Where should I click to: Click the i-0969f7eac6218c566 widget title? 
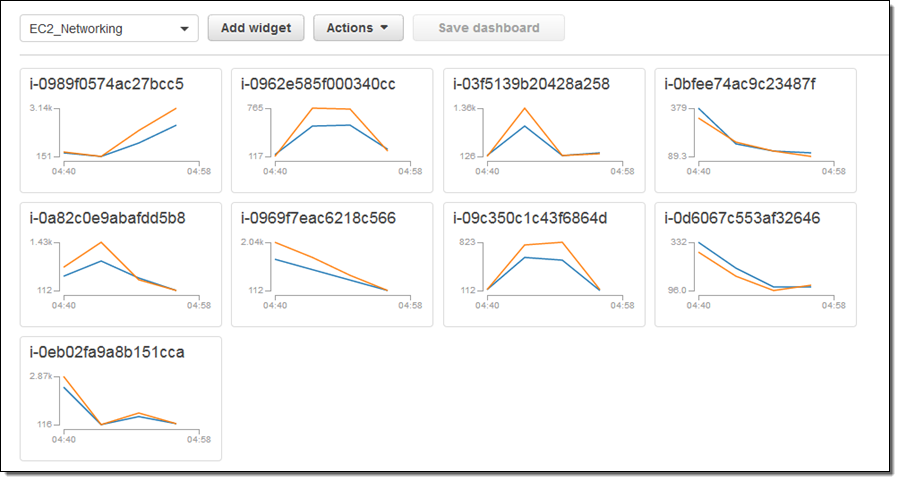tap(318, 218)
